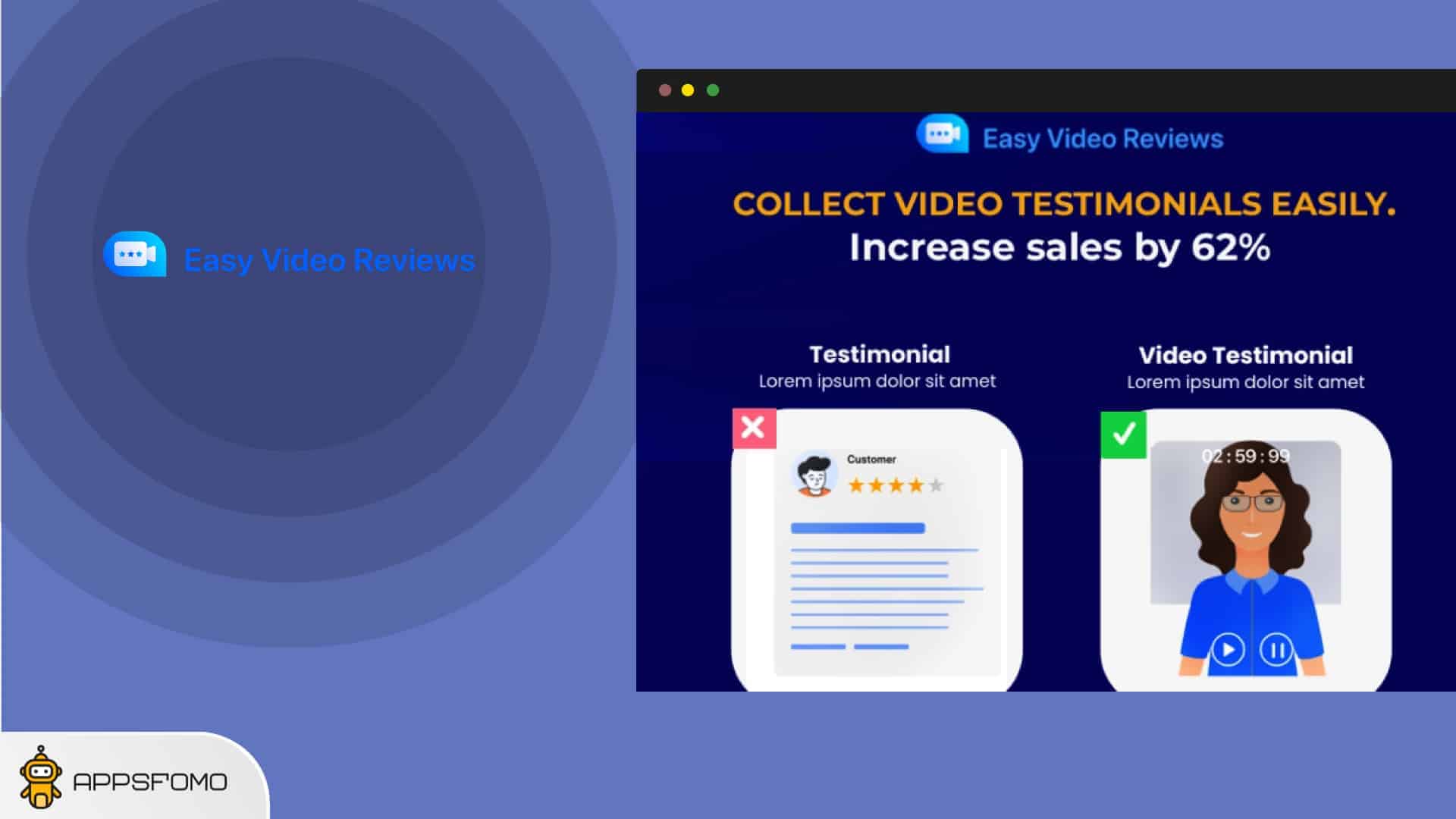Click the first gold star rating
This screenshot has height=819, width=1456.
[x=856, y=485]
